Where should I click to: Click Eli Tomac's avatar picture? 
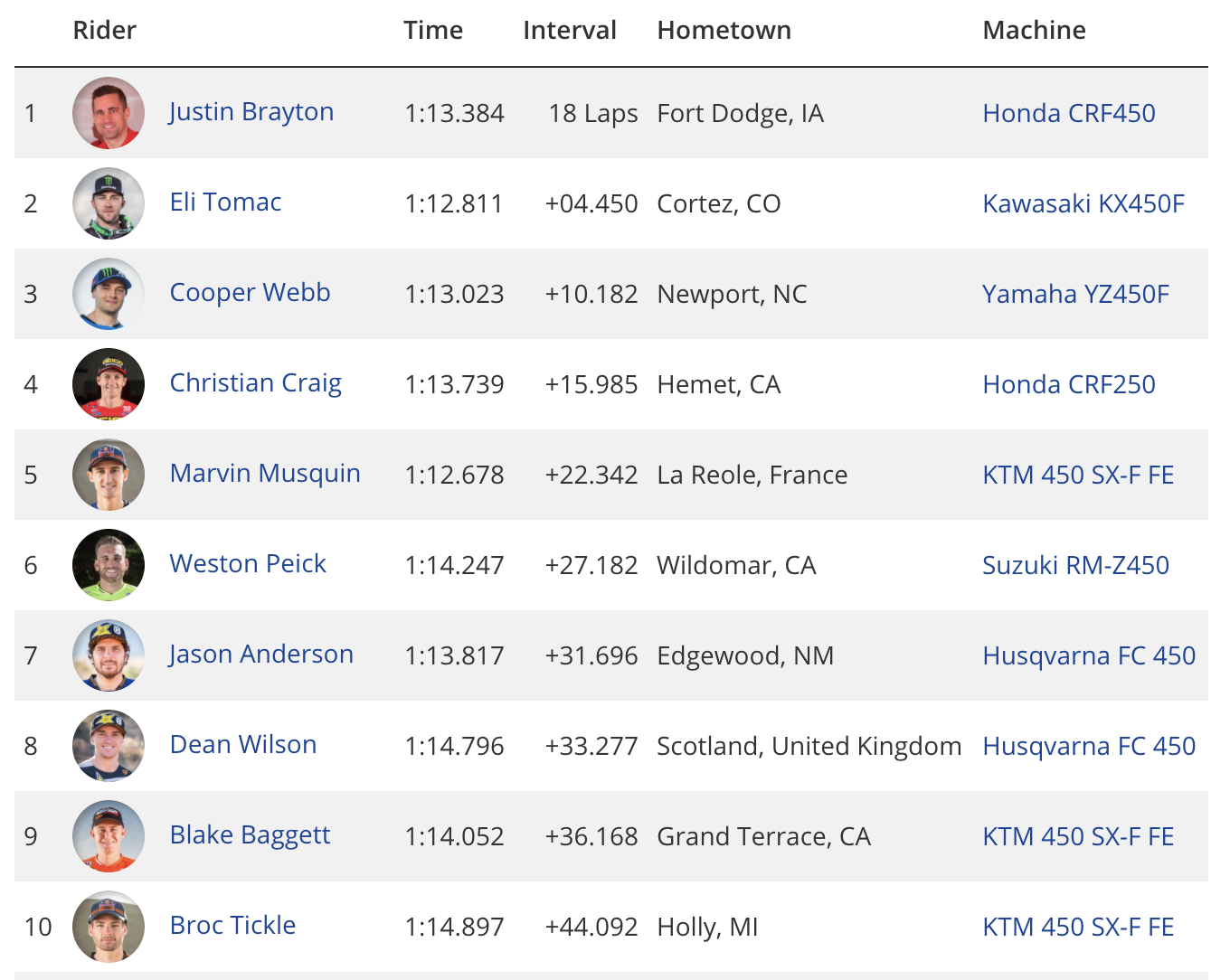[x=109, y=203]
